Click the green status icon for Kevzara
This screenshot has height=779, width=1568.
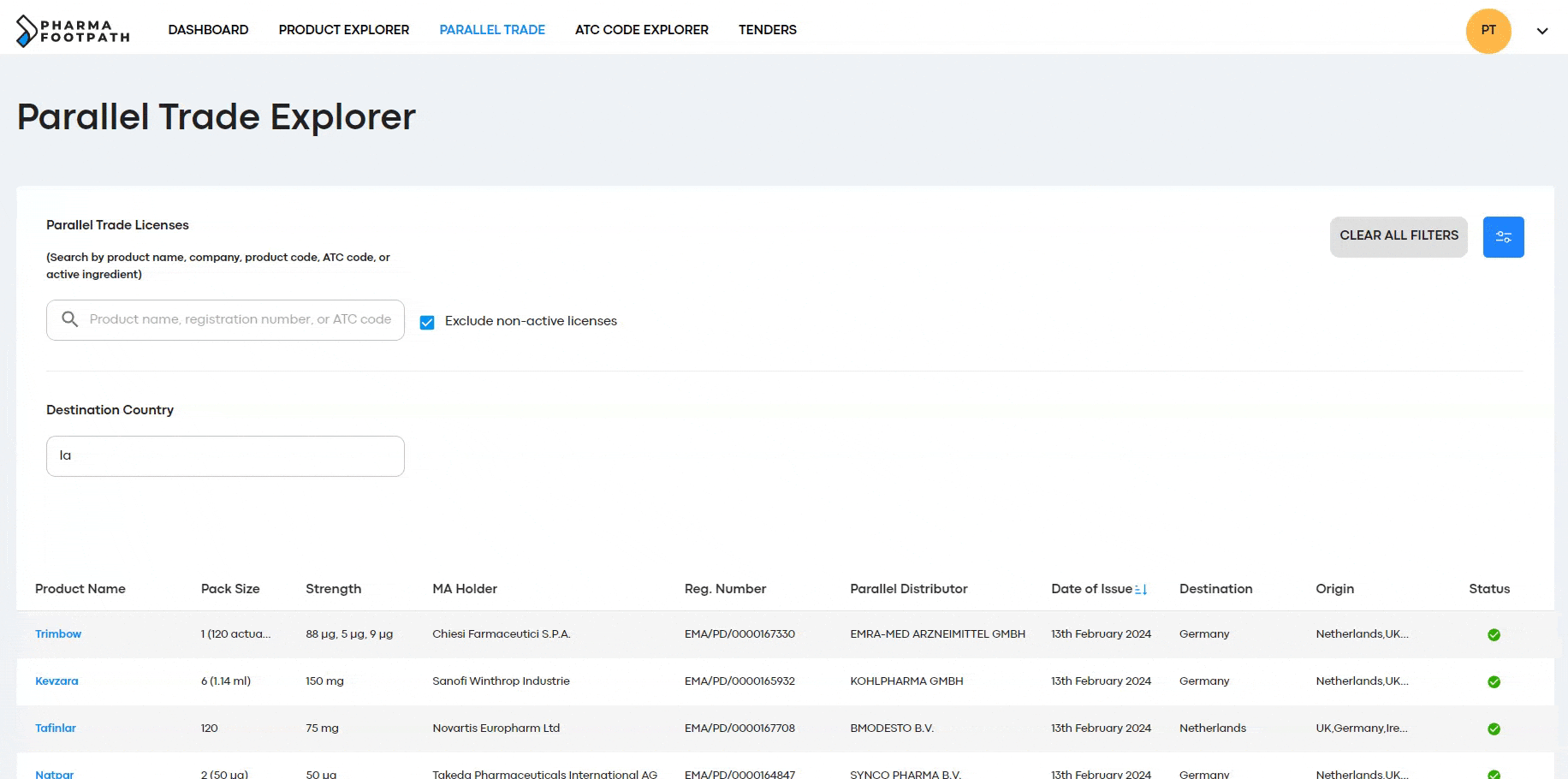pyautogui.click(x=1494, y=681)
